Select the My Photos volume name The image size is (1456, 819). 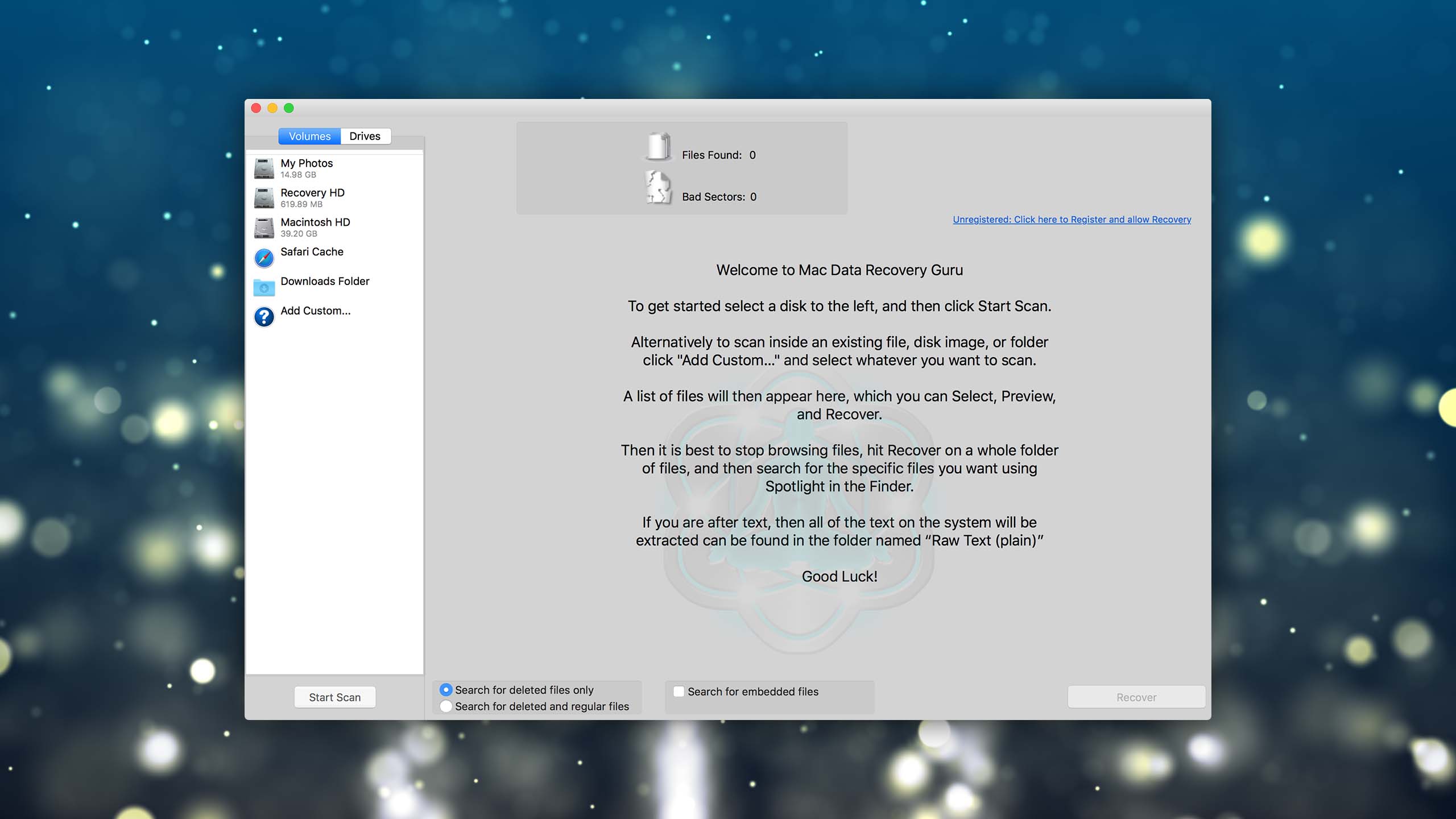click(307, 163)
